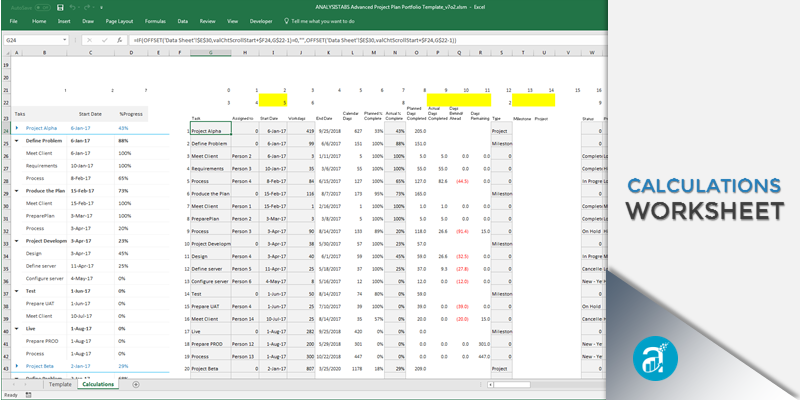
Task: Add a new sheet with the plus icon
Action: coord(136,384)
